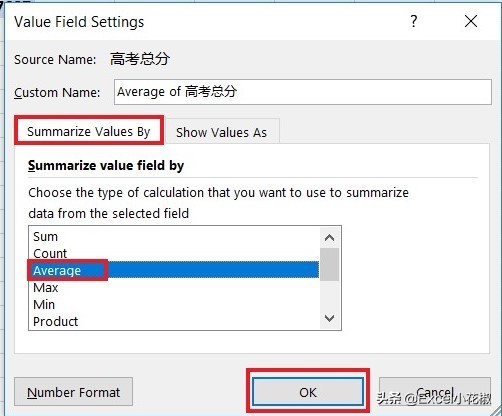Viewport: 502px width, 416px height.
Task: Pick Product from the calculation list
Action: coord(56,321)
